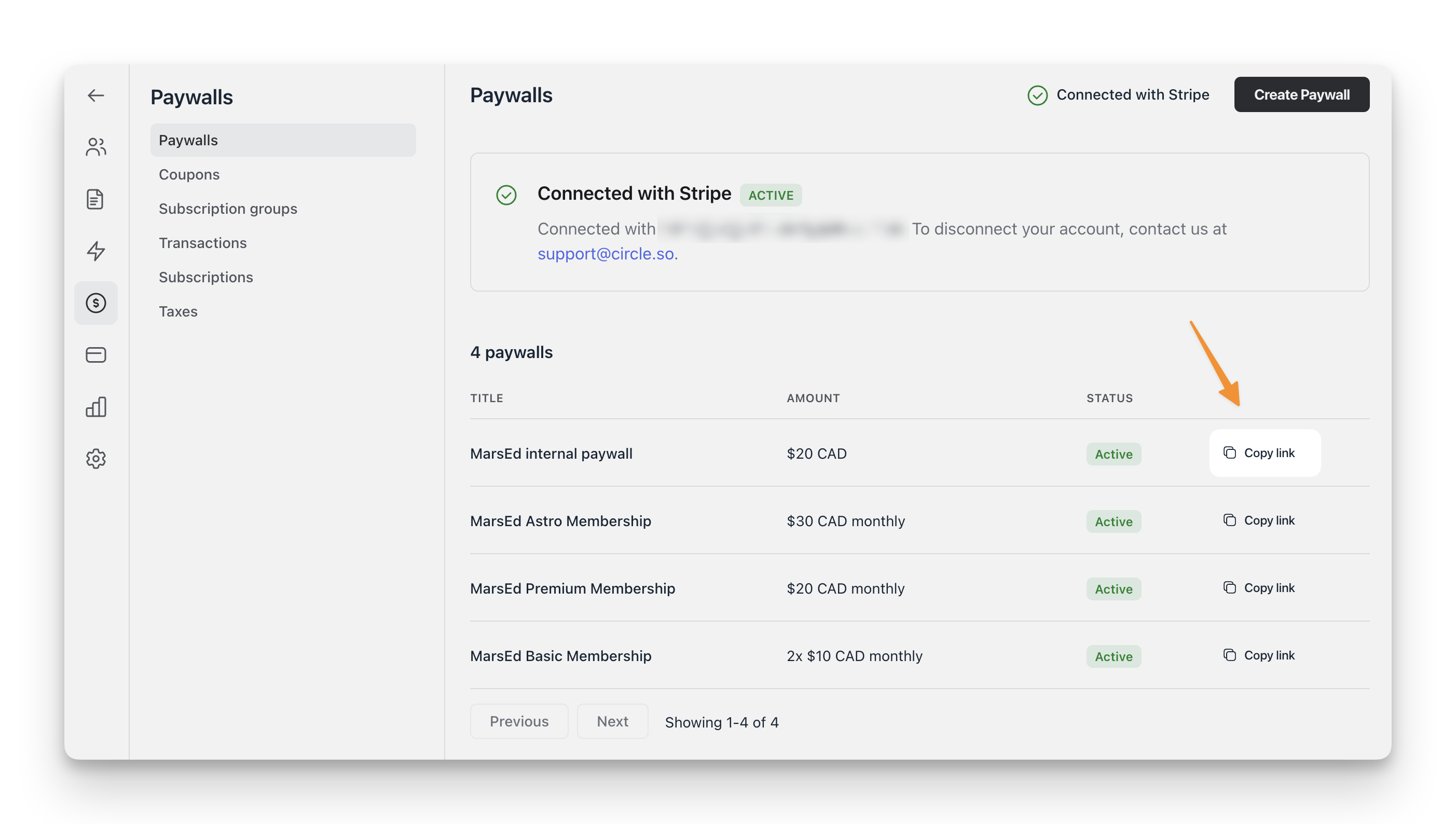Click the Create Paywall button
The image size is (1456, 824).
pyautogui.click(x=1301, y=94)
